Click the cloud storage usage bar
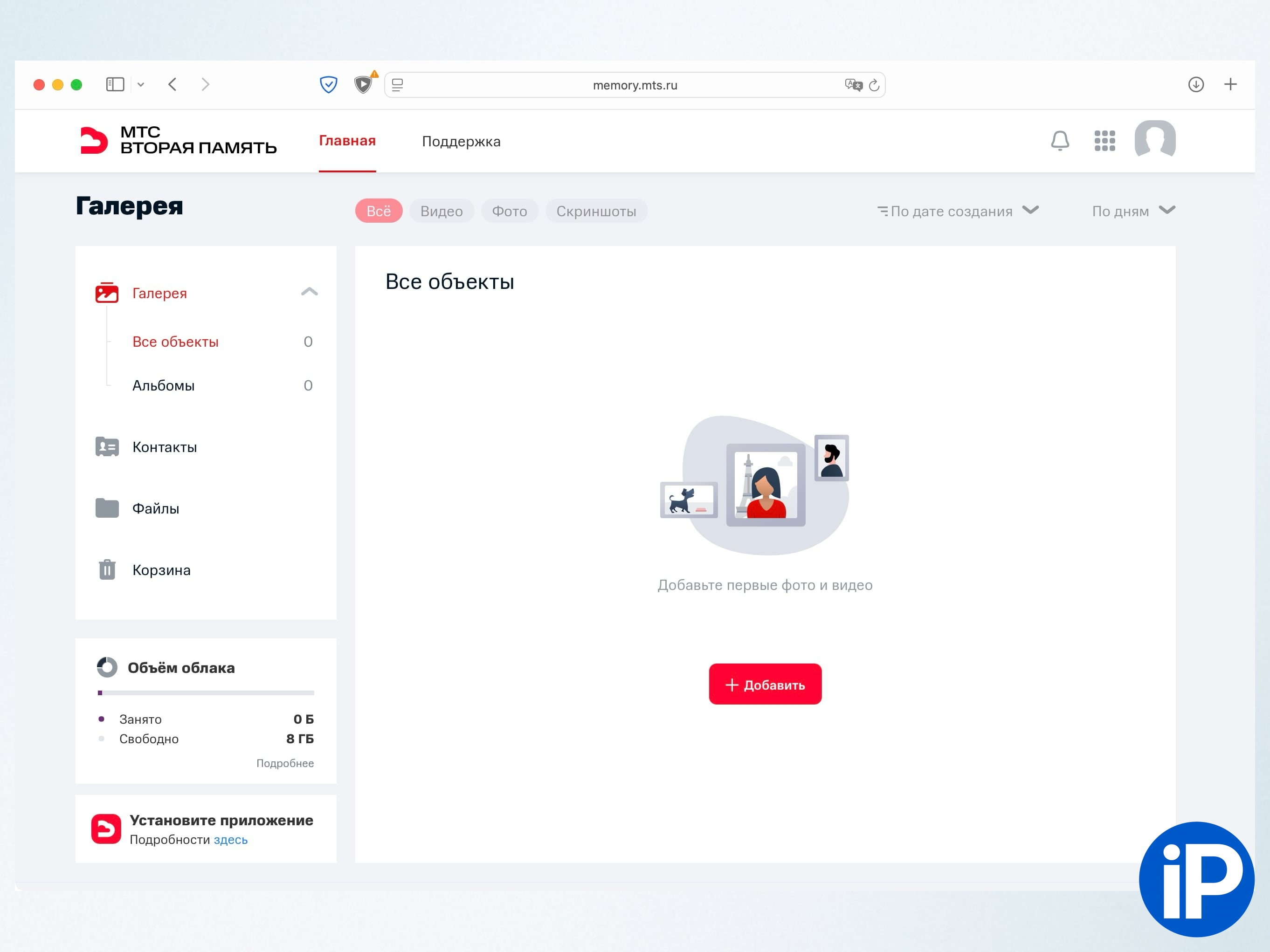 click(x=206, y=693)
